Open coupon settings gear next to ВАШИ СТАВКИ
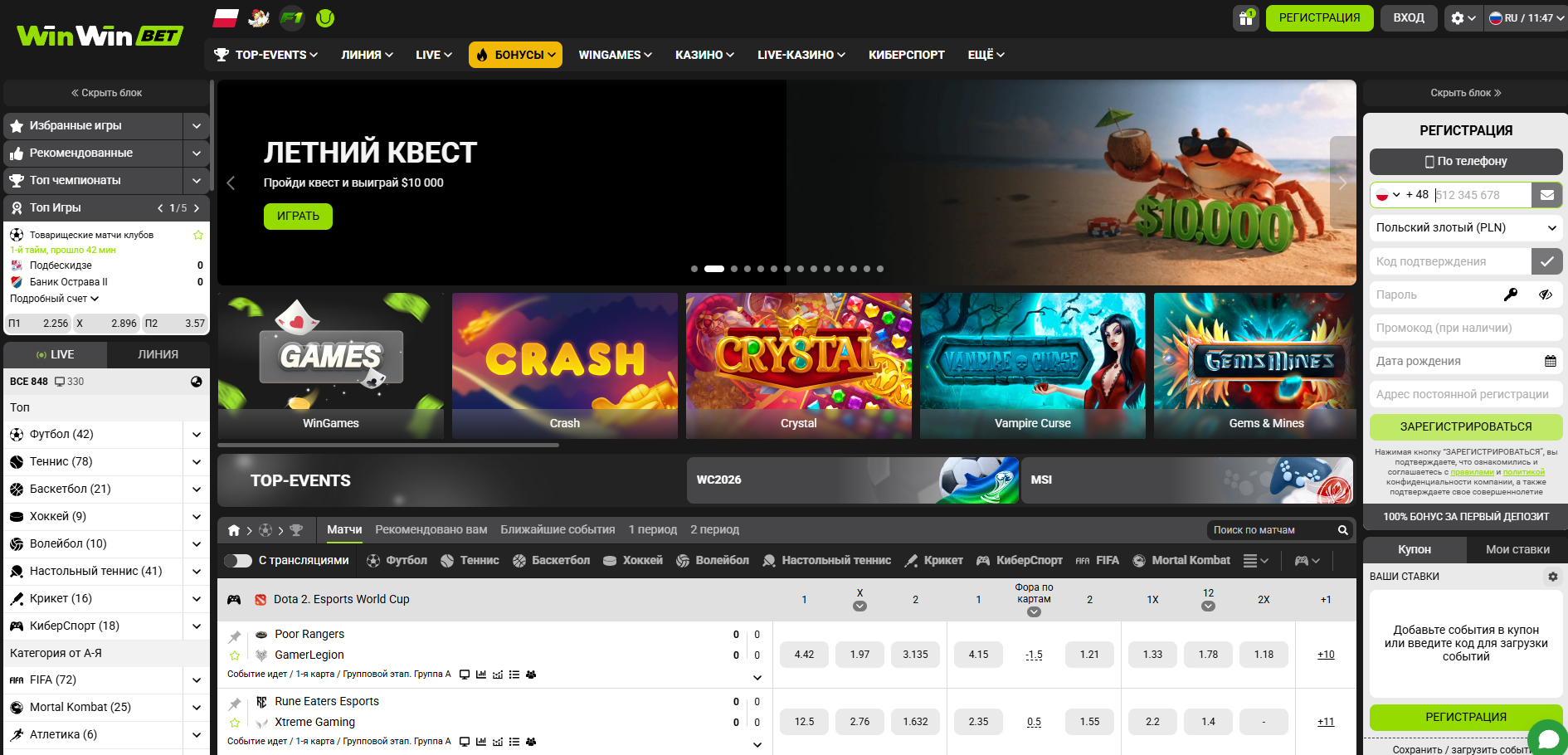The height and width of the screenshot is (755, 1568). tap(1552, 576)
